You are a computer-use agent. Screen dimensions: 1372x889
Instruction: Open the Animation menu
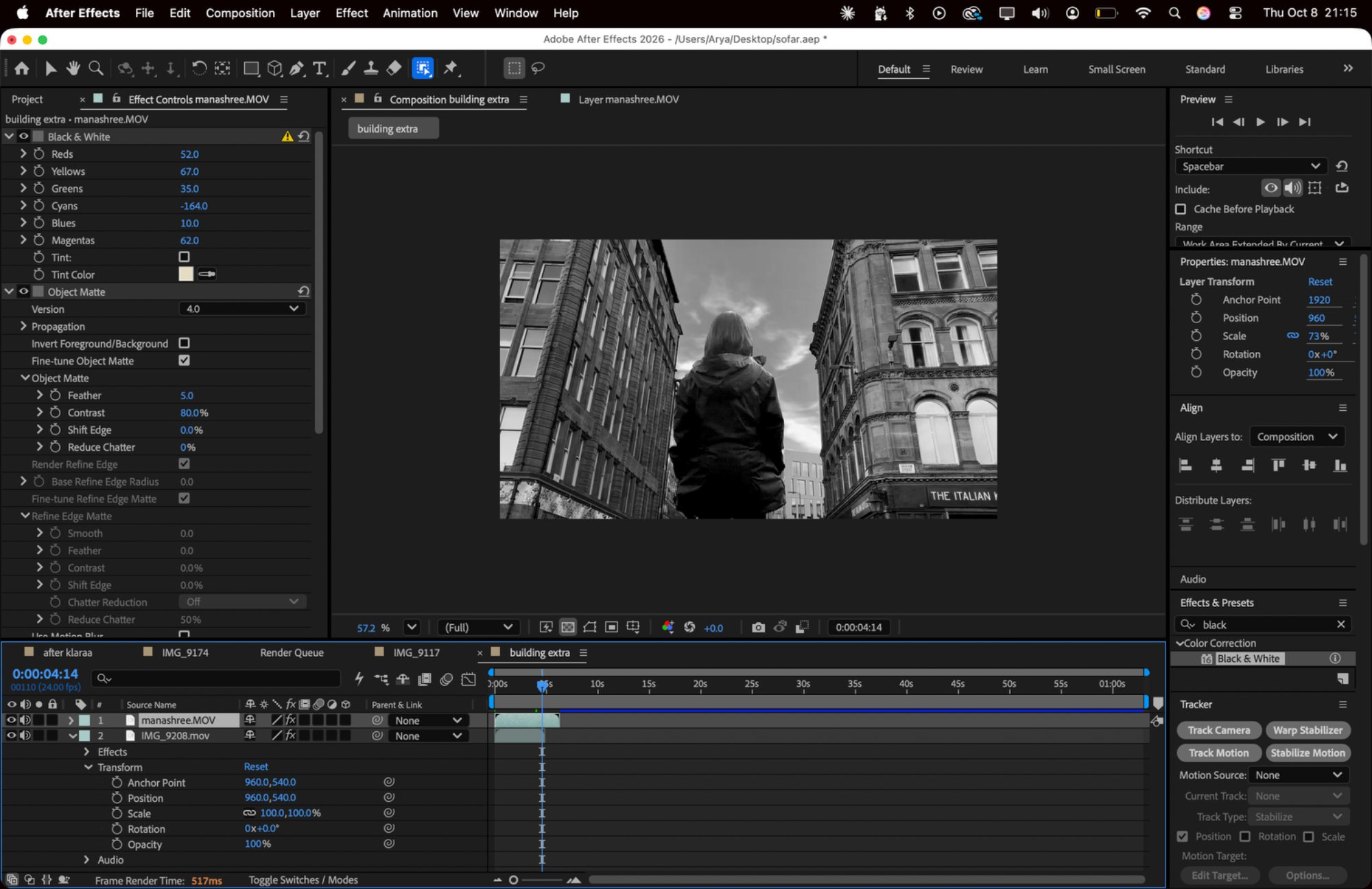click(410, 13)
